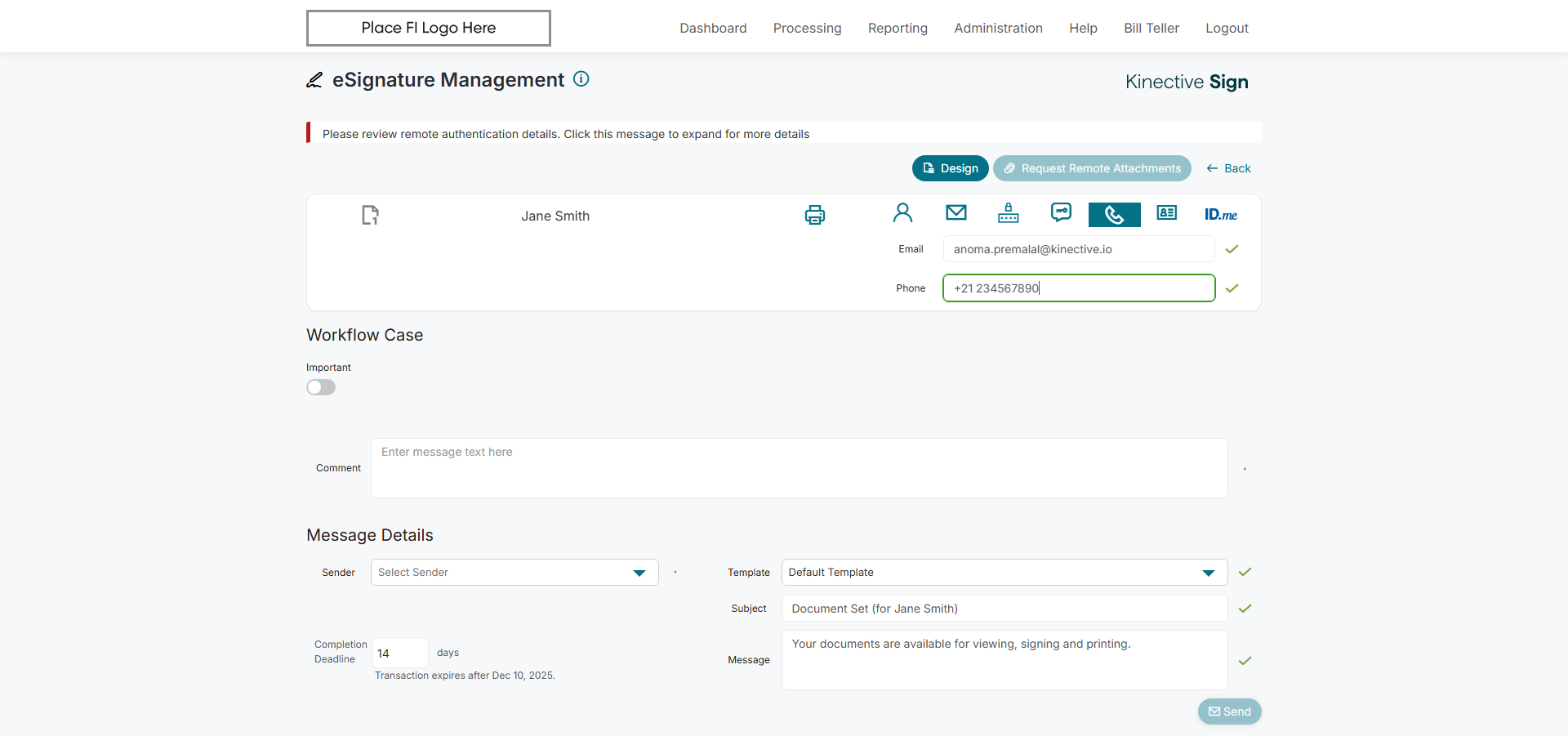This screenshot has height=736, width=1568.
Task: Click the Logout link
Action: click(1227, 29)
